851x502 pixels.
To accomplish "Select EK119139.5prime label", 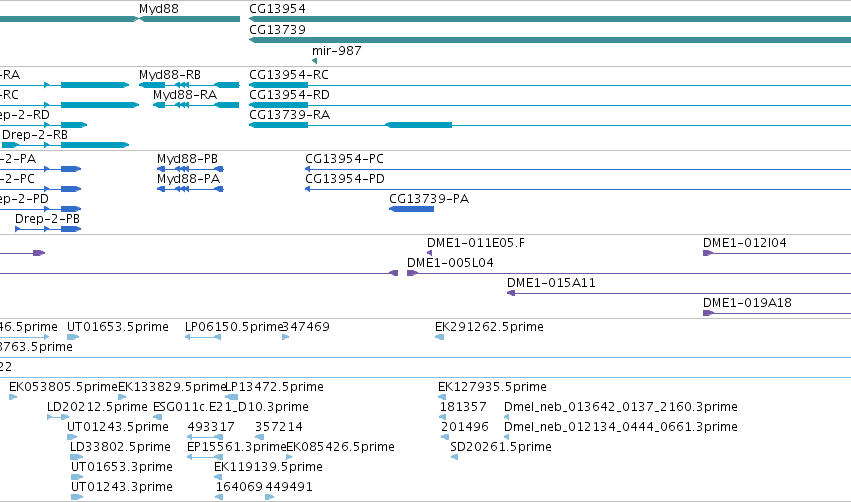I will pyautogui.click(x=268, y=467).
